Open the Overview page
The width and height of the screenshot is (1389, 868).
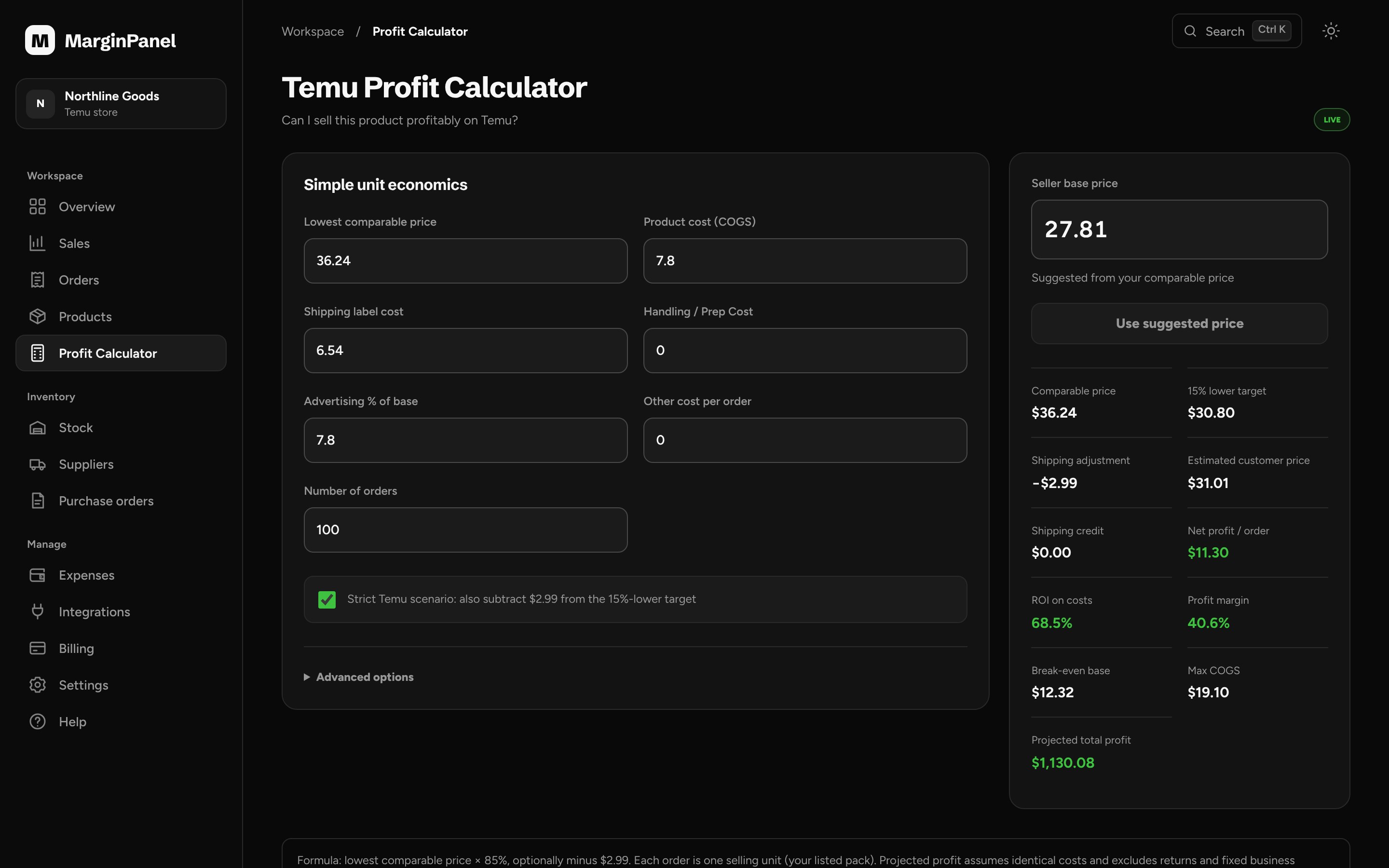pyautogui.click(x=121, y=207)
